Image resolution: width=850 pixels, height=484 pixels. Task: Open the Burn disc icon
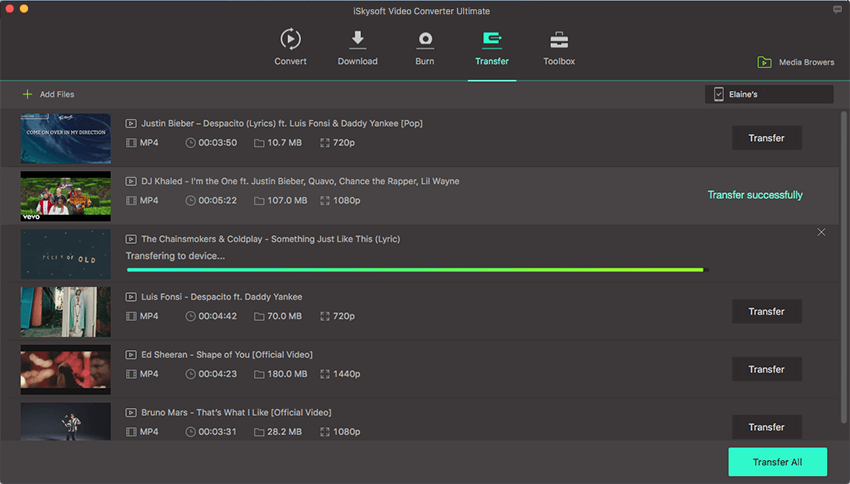click(x=425, y=40)
